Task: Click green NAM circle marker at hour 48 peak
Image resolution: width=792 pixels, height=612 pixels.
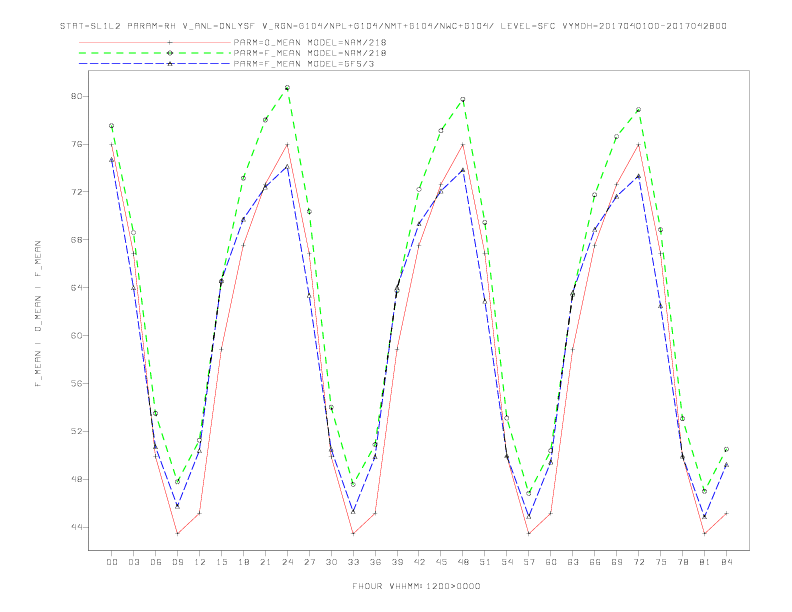Action: [x=463, y=99]
